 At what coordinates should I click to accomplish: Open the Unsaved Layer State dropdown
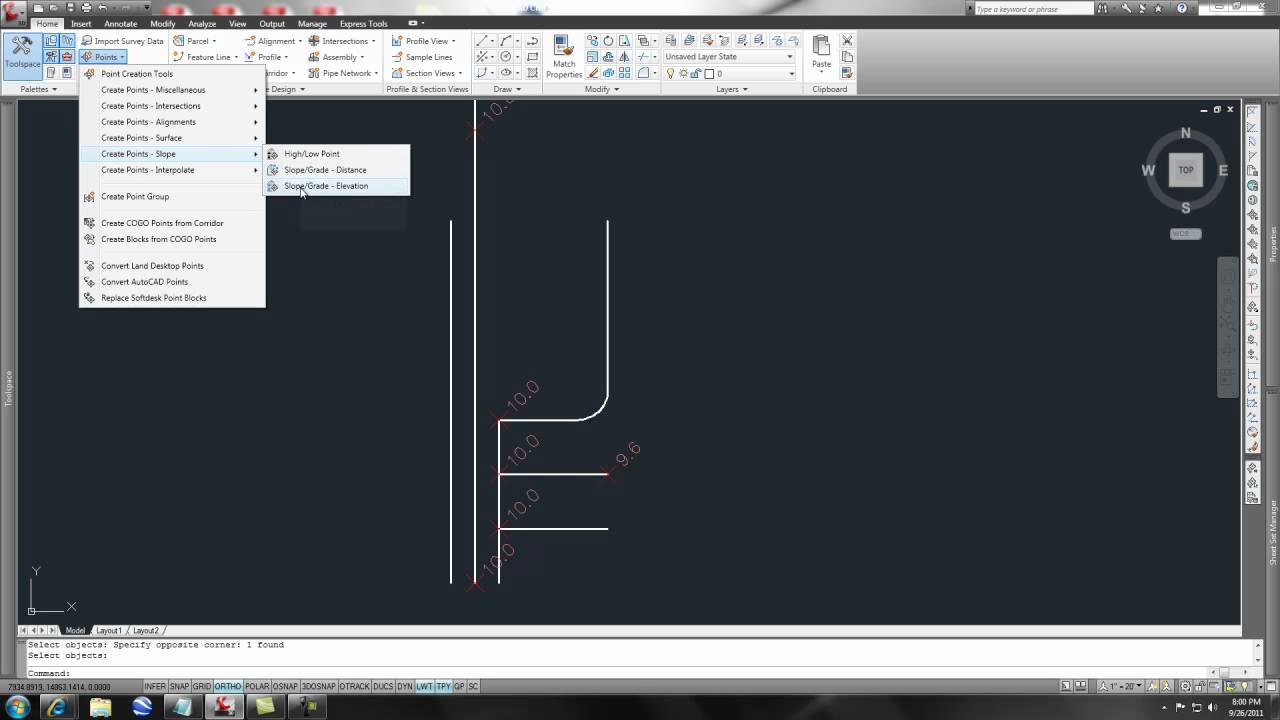(x=730, y=57)
